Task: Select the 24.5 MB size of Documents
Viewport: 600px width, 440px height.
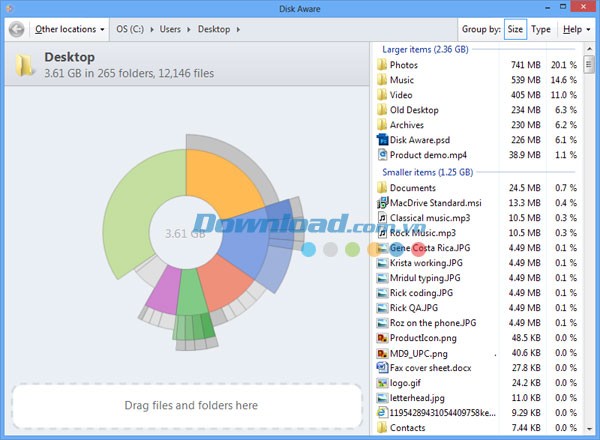Action: pos(525,187)
